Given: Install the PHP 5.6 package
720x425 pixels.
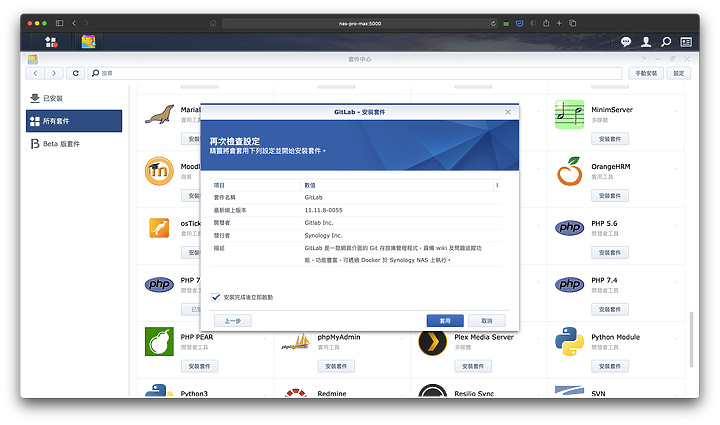Looking at the screenshot, I should pyautogui.click(x=610, y=252).
